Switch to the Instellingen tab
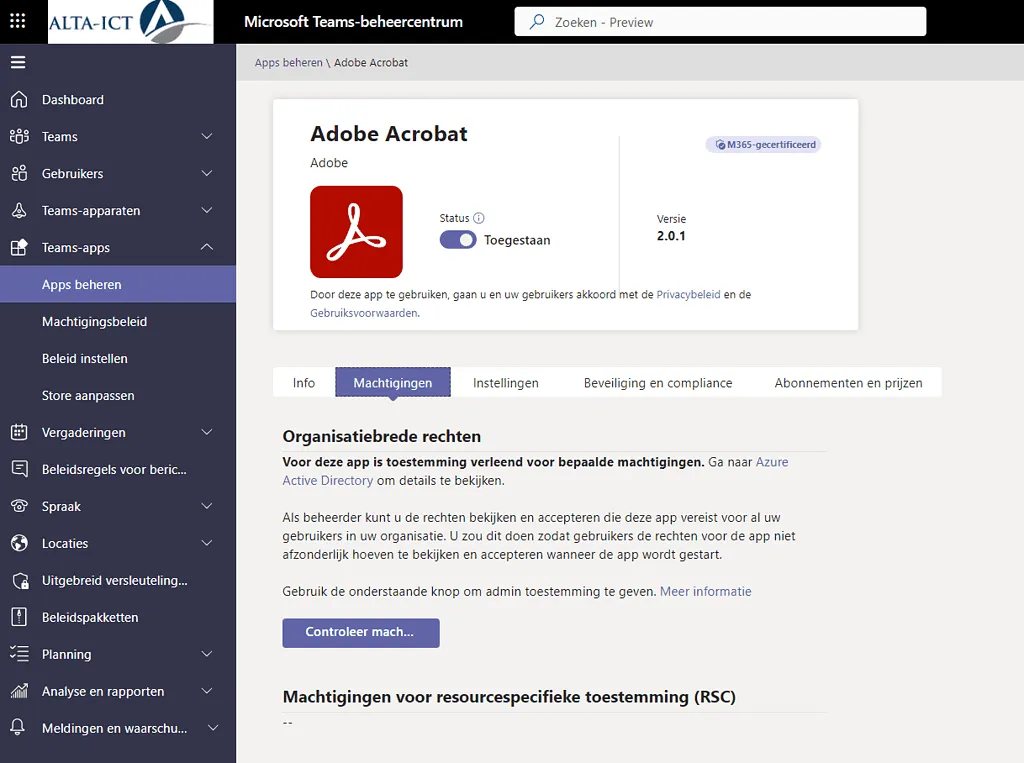 click(x=507, y=382)
